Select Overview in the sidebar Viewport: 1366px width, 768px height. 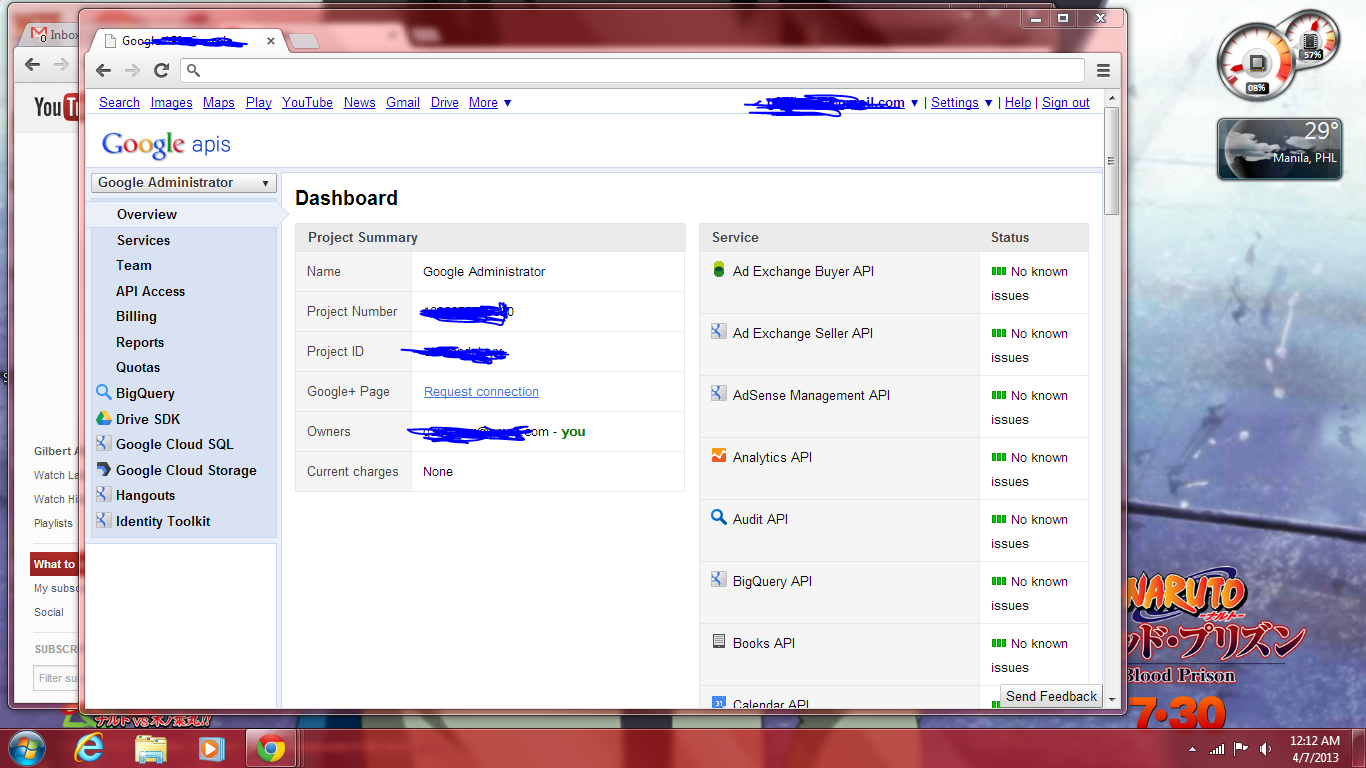tap(147, 214)
